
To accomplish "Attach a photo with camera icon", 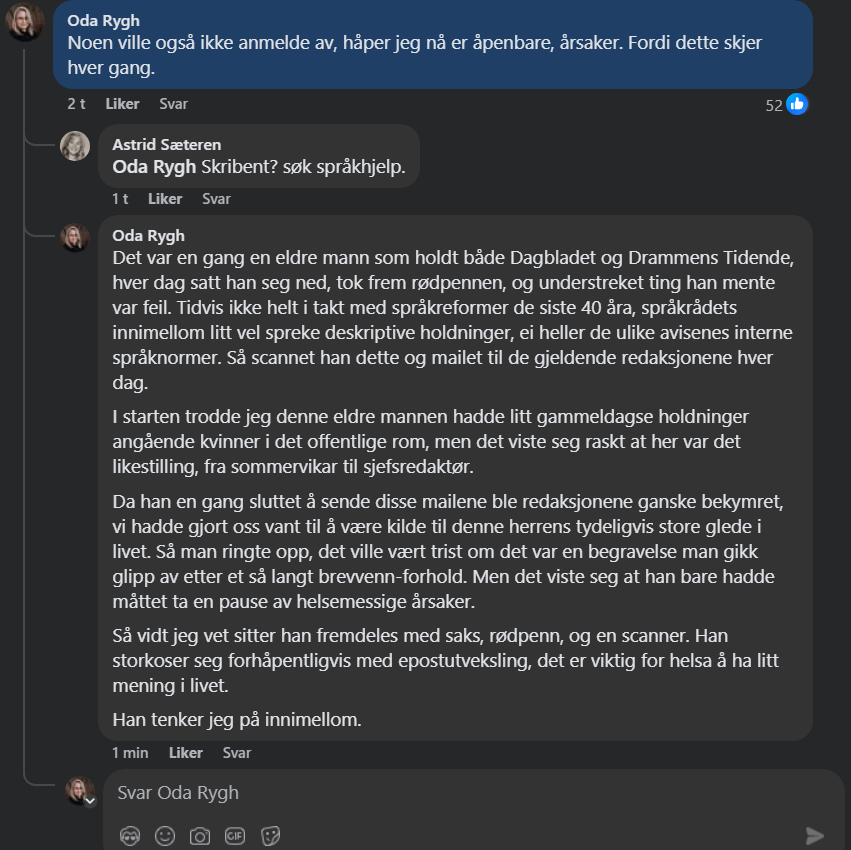I will click(x=200, y=835).
